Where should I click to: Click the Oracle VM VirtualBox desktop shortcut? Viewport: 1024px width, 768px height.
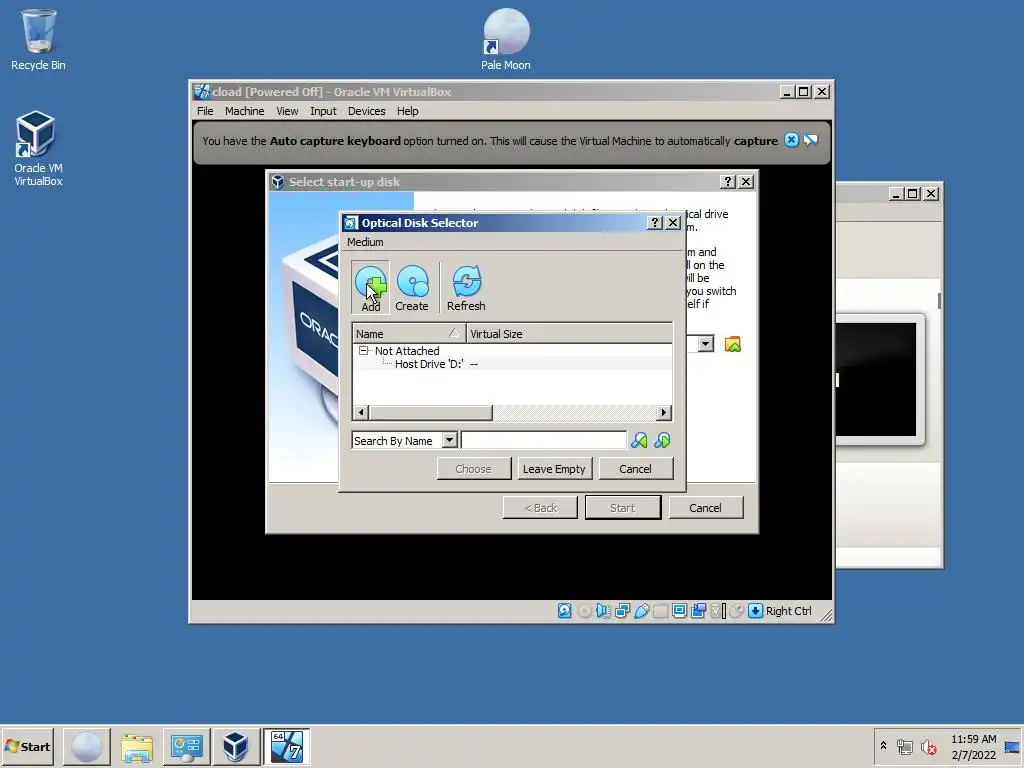[x=38, y=148]
